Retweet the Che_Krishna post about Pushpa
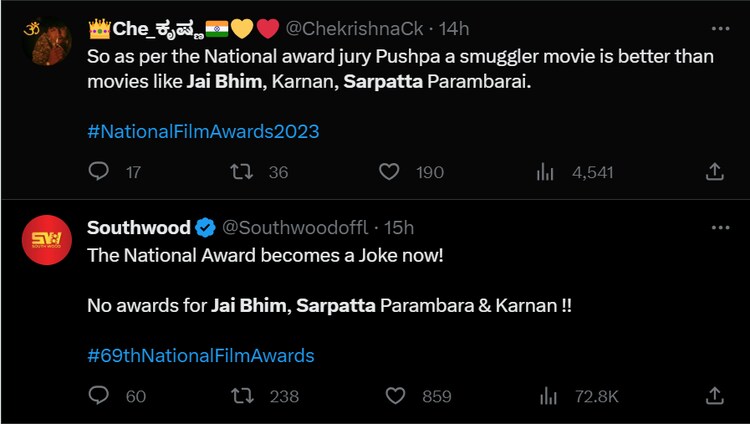Image resolution: width=750 pixels, height=424 pixels. click(x=241, y=172)
